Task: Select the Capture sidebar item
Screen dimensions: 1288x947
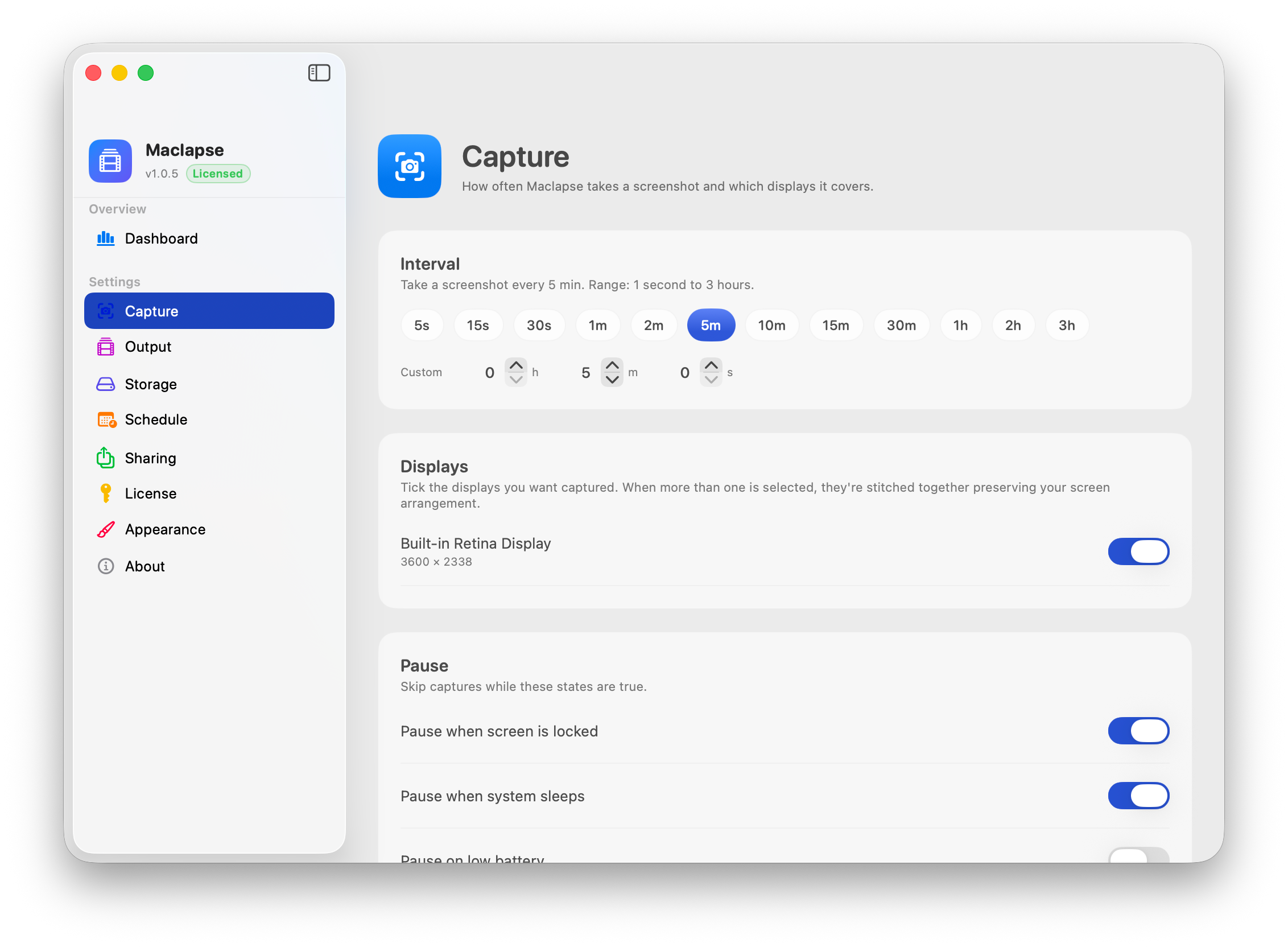Action: [x=209, y=311]
